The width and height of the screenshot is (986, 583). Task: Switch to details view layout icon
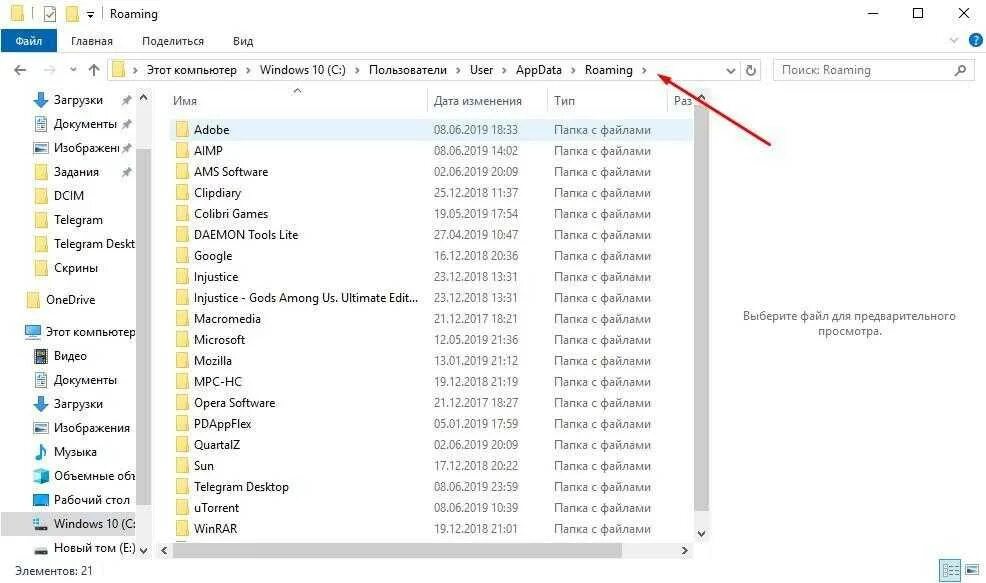(950, 570)
